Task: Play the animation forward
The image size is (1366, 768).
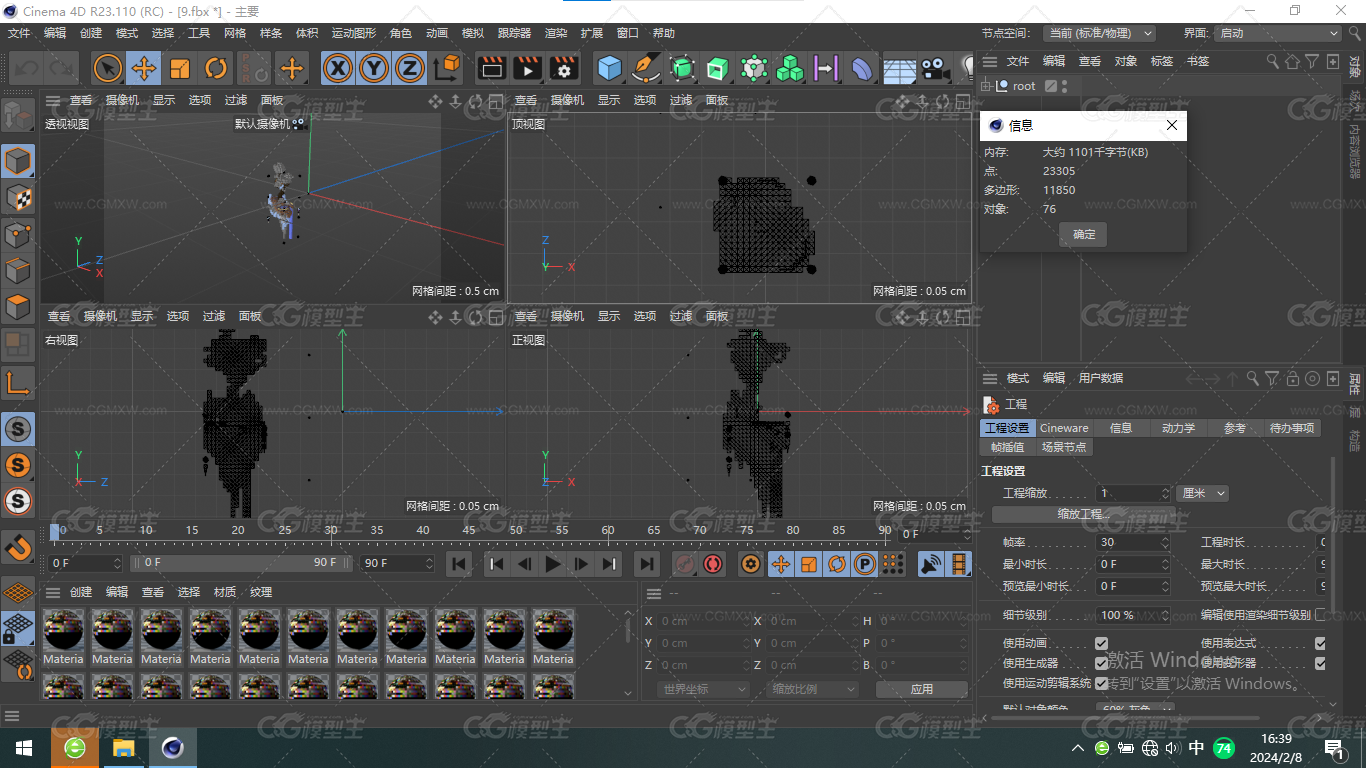Action: [553, 564]
